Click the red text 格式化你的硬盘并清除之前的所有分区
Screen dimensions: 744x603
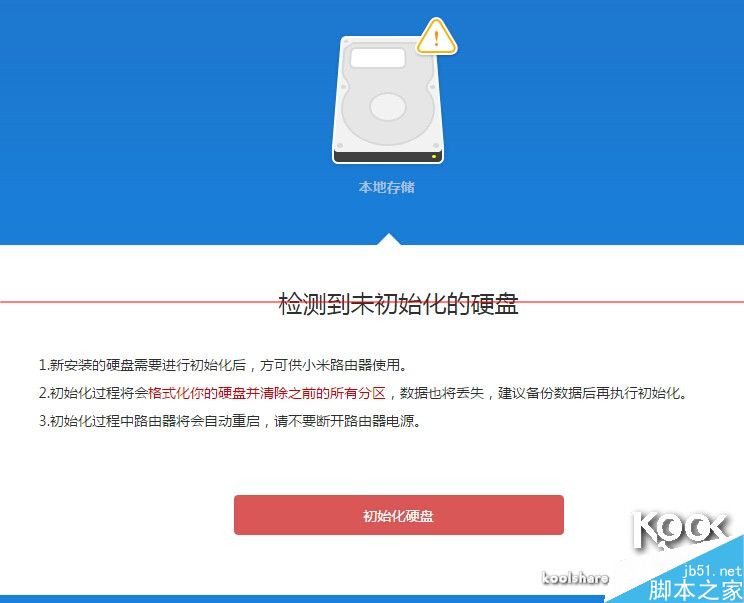click(267, 393)
